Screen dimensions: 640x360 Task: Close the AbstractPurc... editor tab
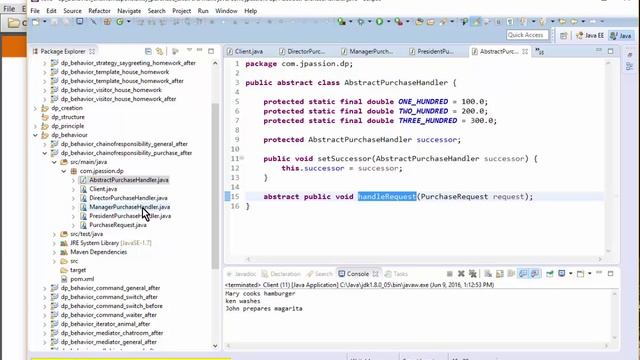[x=525, y=51]
